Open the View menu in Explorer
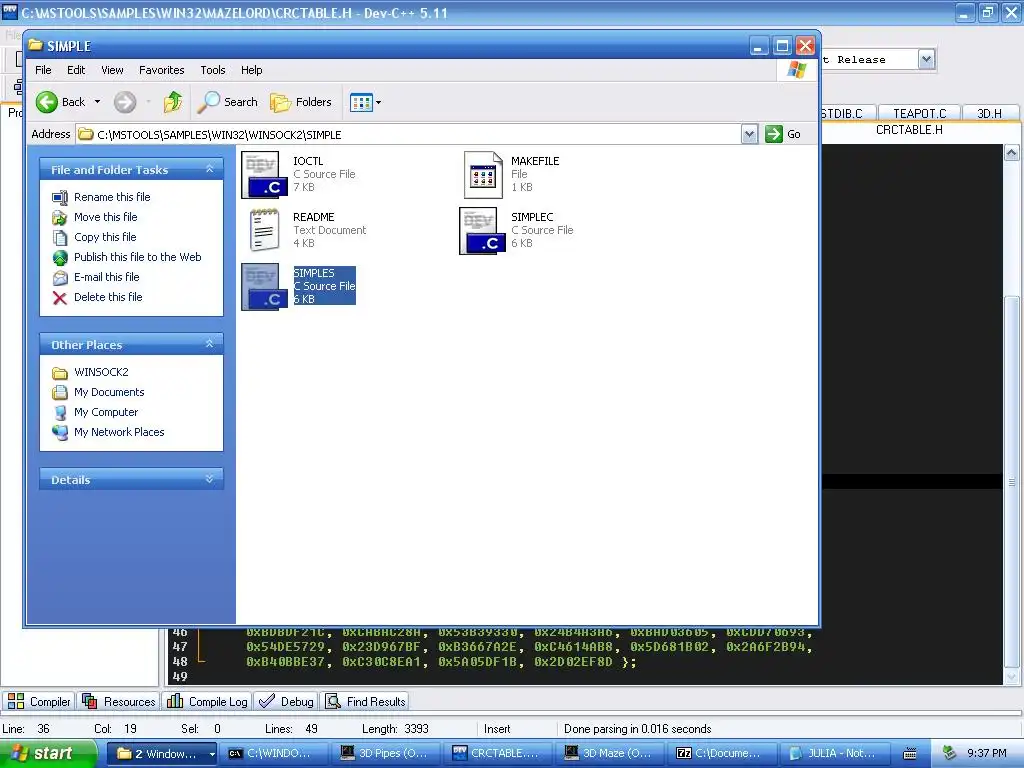 tap(112, 70)
